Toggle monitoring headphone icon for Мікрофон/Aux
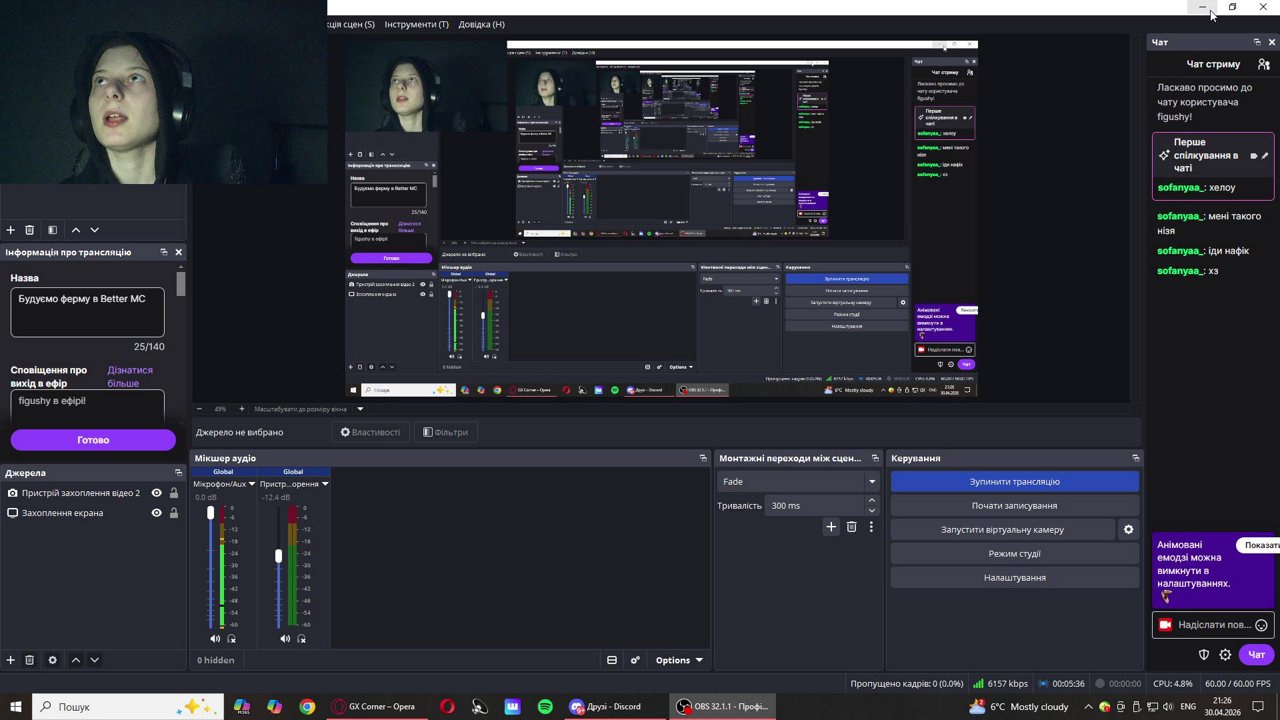The image size is (1280, 720). click(232, 638)
